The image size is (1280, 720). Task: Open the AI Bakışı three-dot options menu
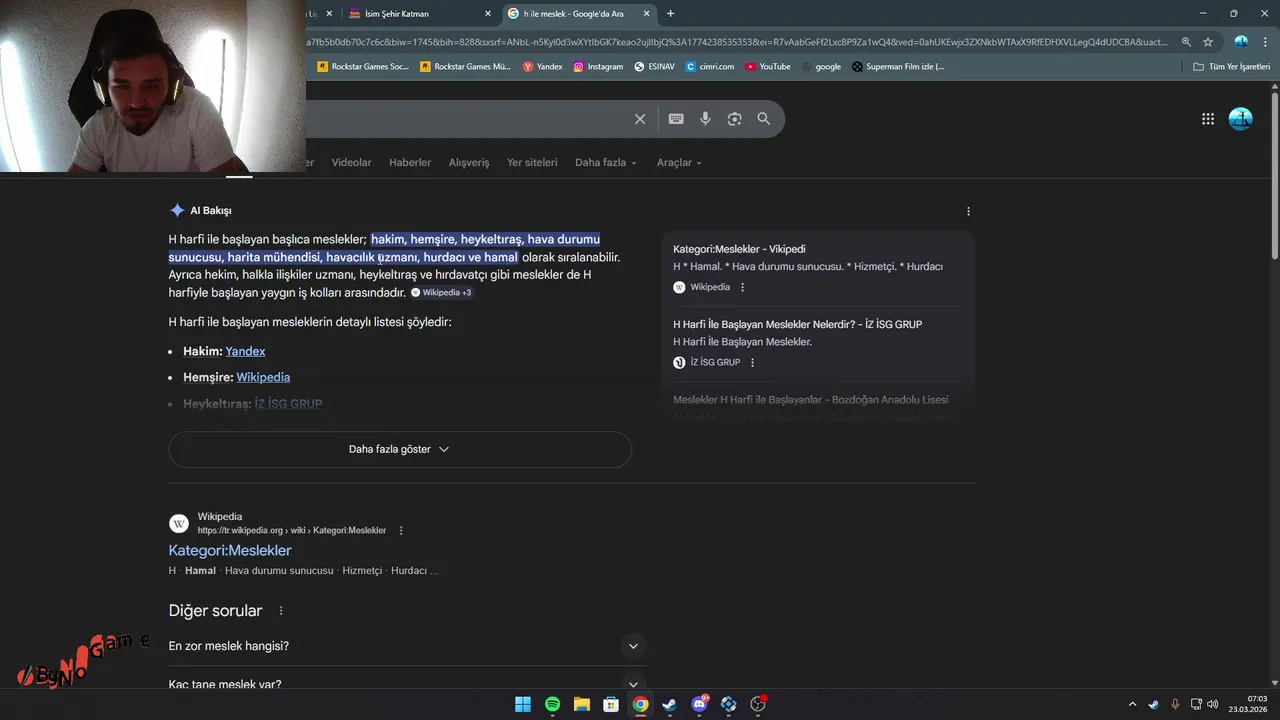point(968,211)
